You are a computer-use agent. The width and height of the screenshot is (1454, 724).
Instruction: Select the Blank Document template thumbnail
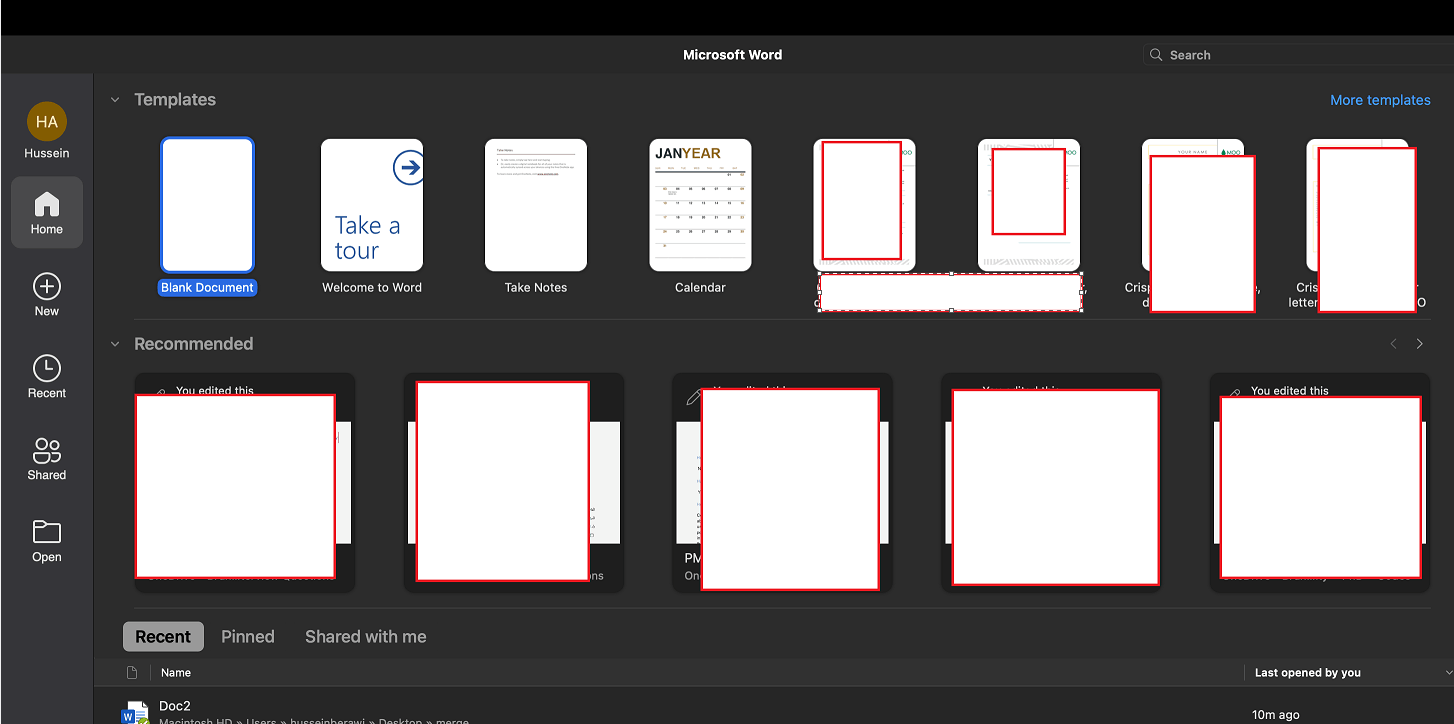click(208, 205)
